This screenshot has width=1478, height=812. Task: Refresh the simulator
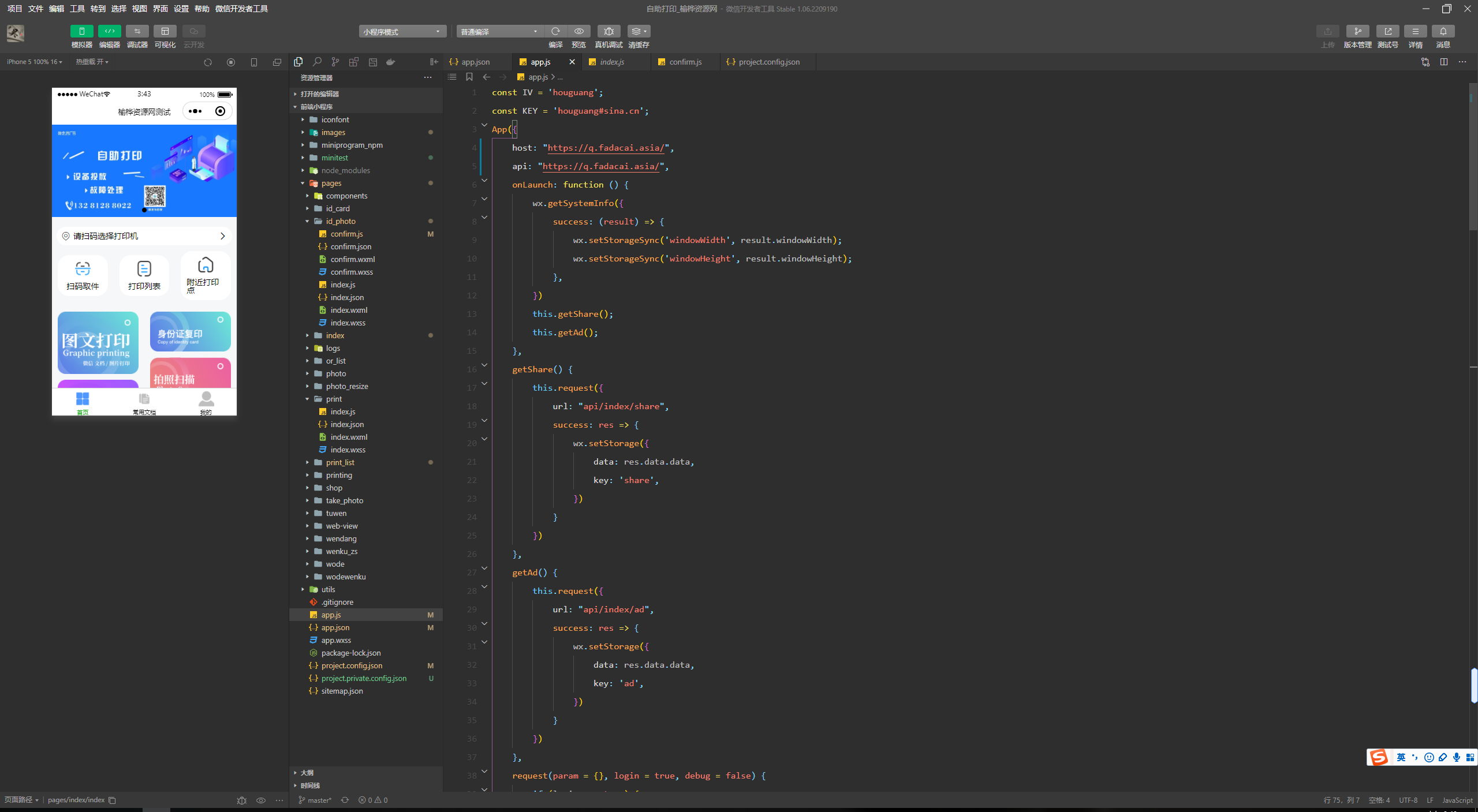pos(208,62)
